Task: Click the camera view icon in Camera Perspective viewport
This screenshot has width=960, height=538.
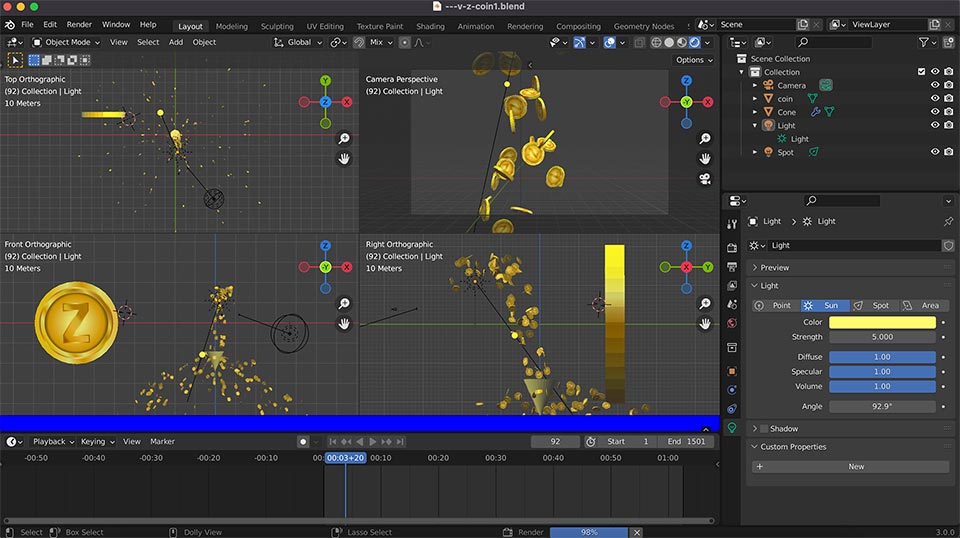Action: (704, 179)
